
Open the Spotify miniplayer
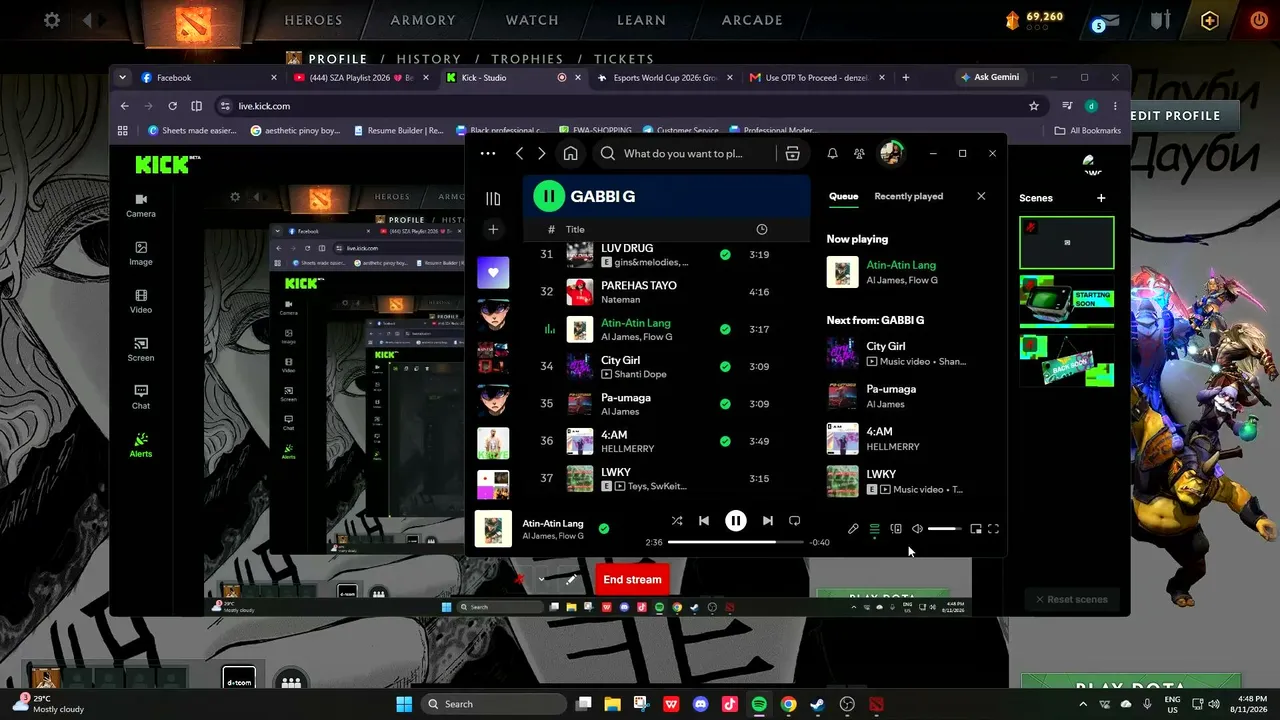(x=976, y=528)
